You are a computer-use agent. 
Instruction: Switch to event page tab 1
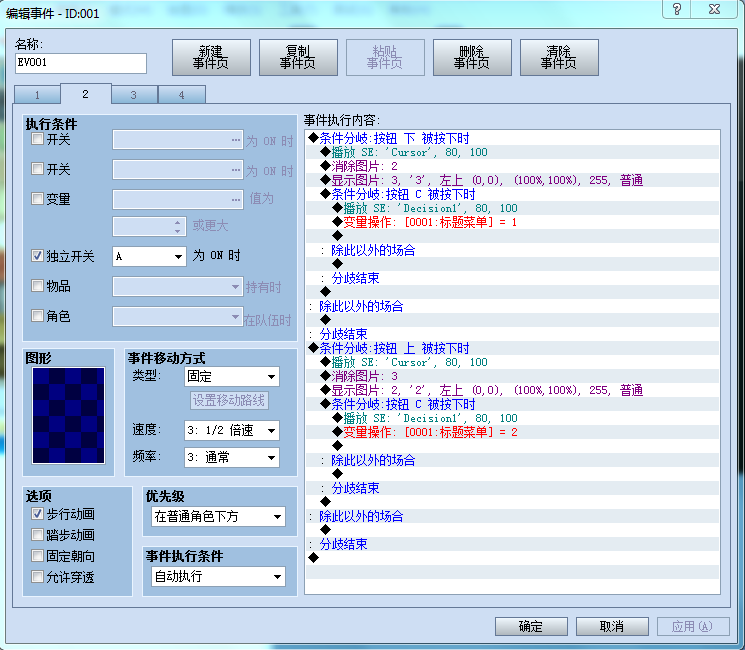38,95
